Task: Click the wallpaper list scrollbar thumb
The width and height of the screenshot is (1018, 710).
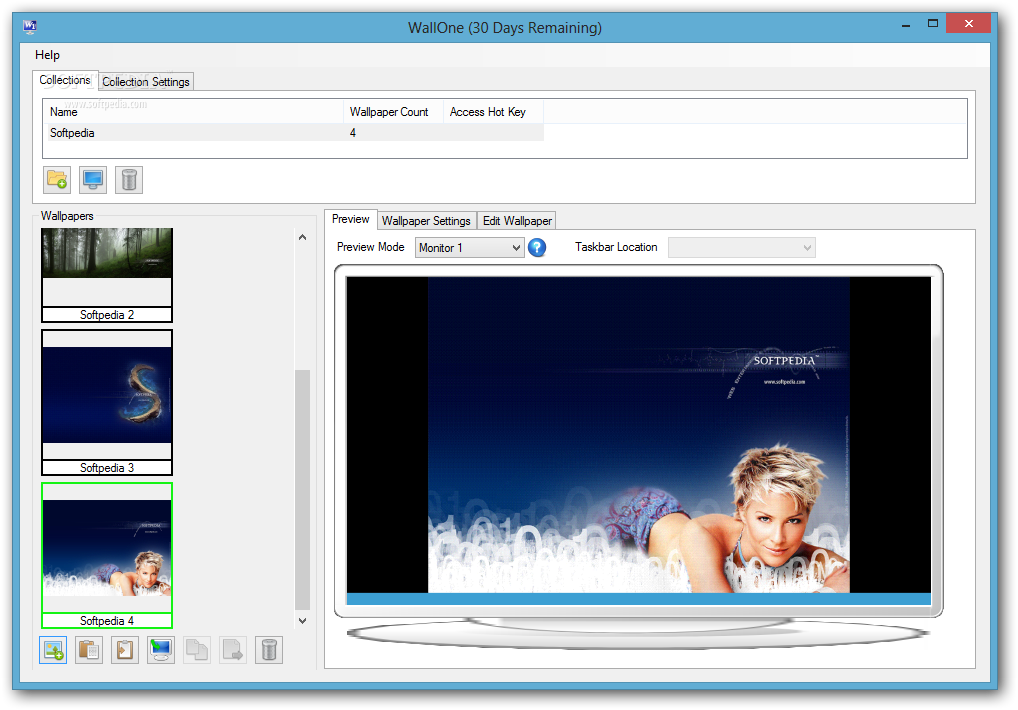Action: (x=303, y=490)
